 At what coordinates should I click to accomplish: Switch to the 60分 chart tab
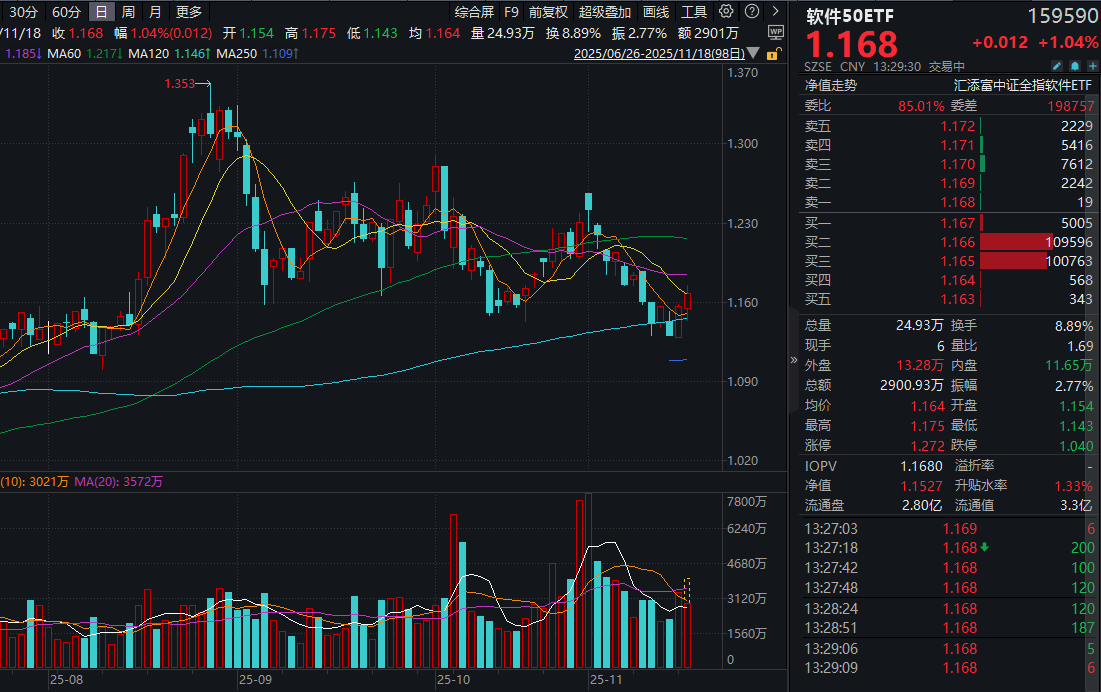click(66, 12)
